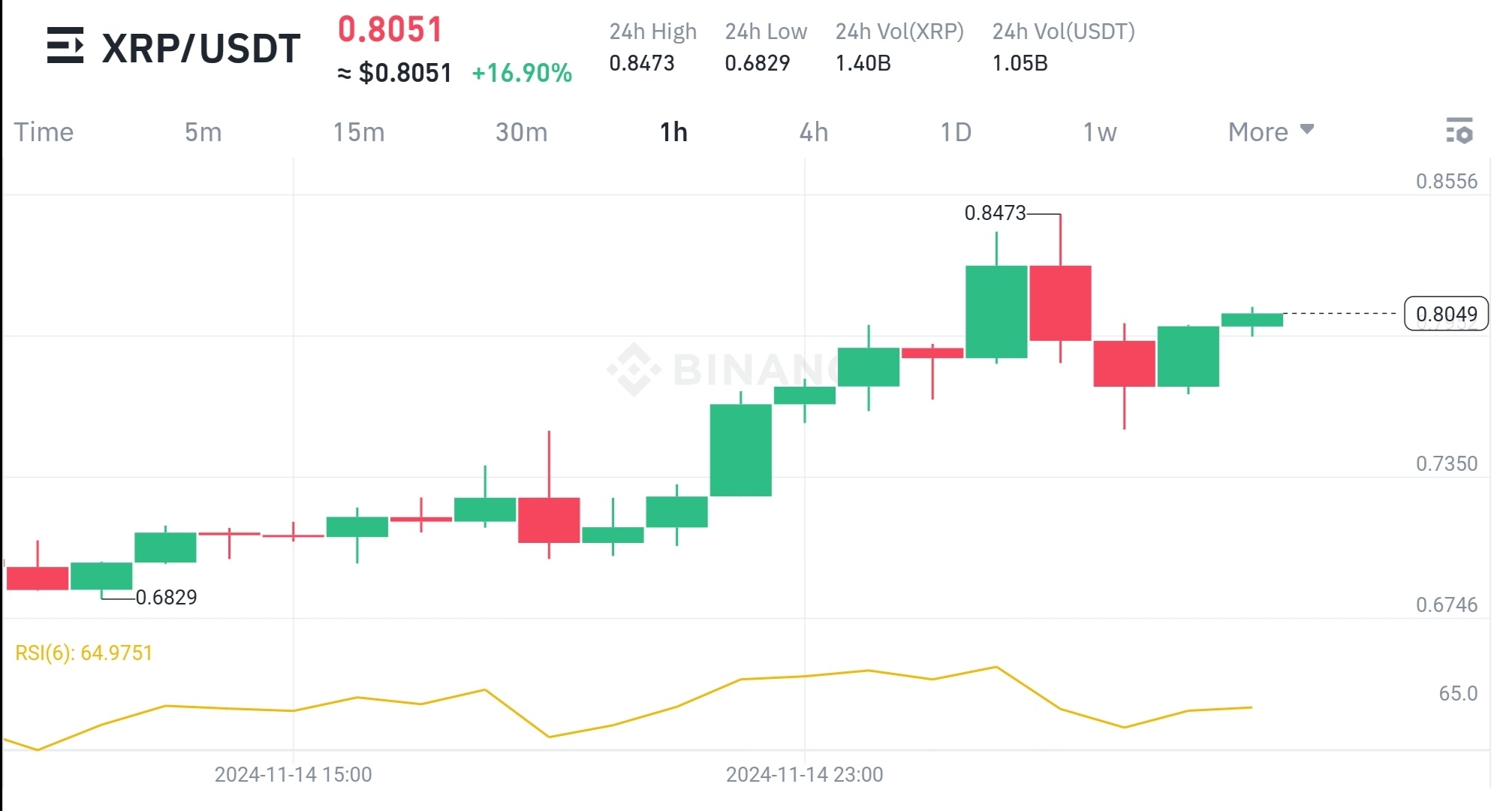Switch to the 4h timeframe
This screenshot has width=1512, height=811.
(x=813, y=132)
